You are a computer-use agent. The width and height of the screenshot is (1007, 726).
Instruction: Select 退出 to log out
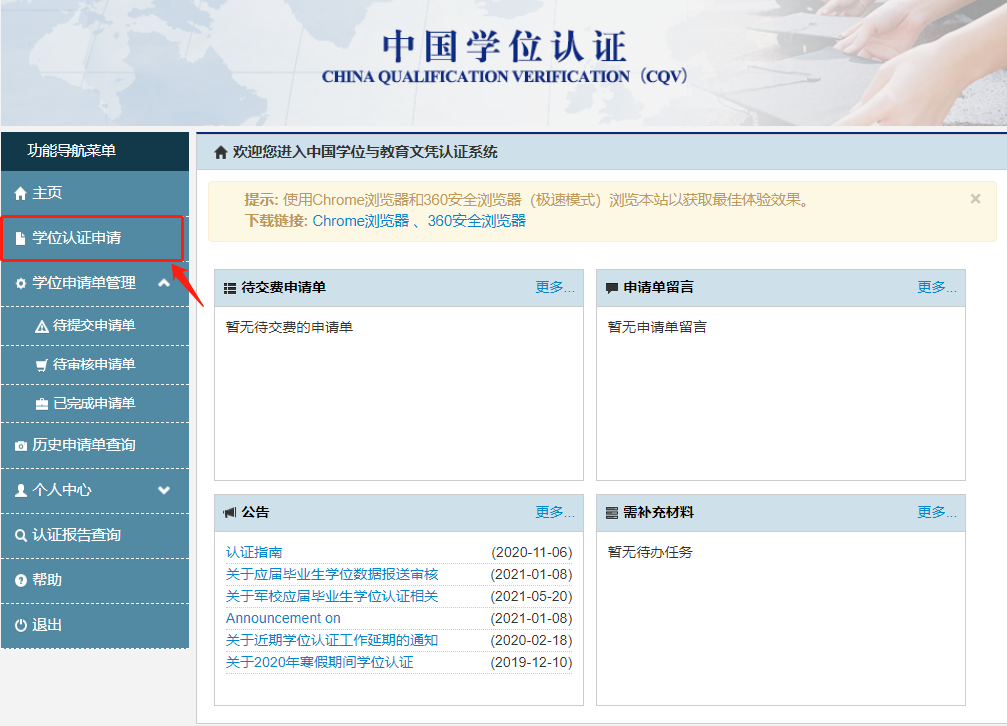click(95, 625)
